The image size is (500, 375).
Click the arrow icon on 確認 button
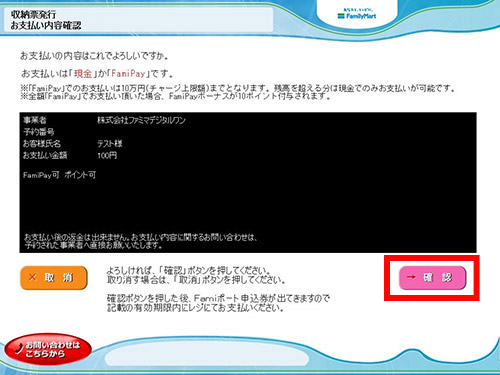coord(411,277)
